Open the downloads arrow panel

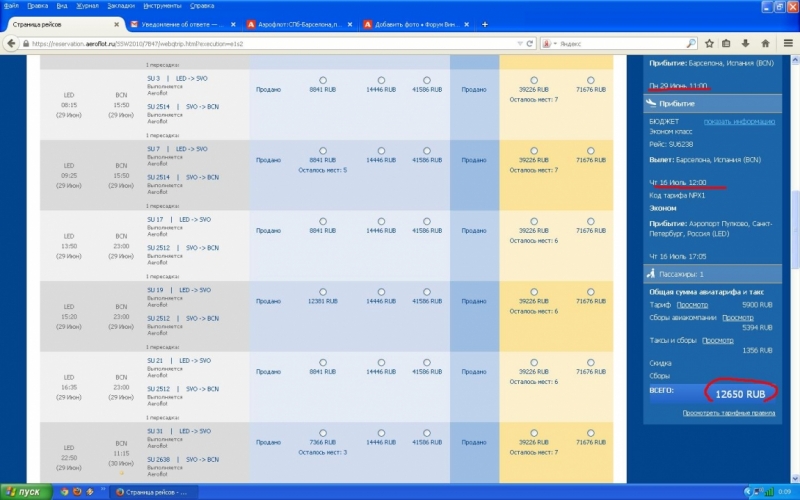click(x=746, y=43)
